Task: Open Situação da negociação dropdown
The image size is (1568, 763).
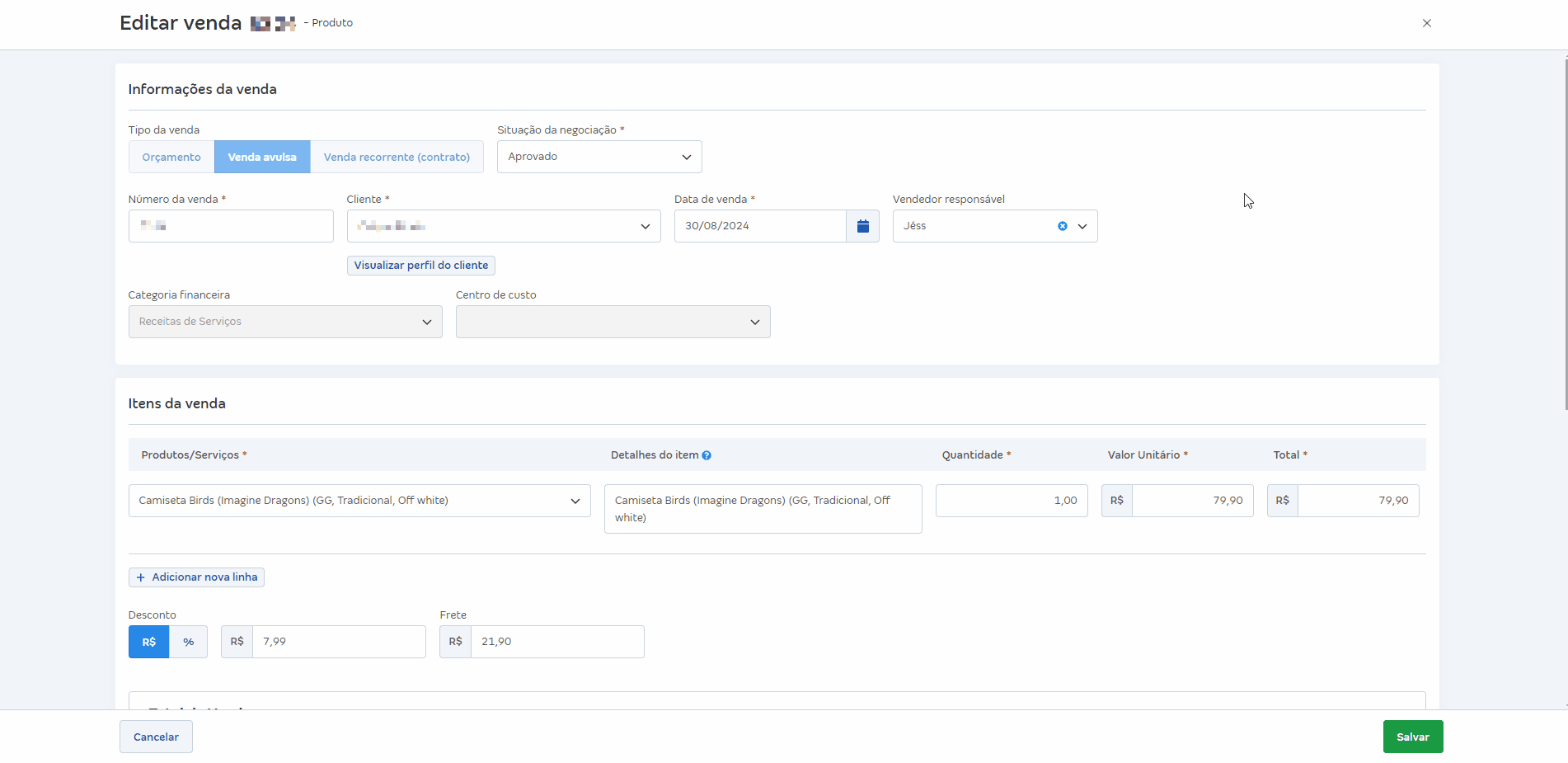Action: (599, 157)
